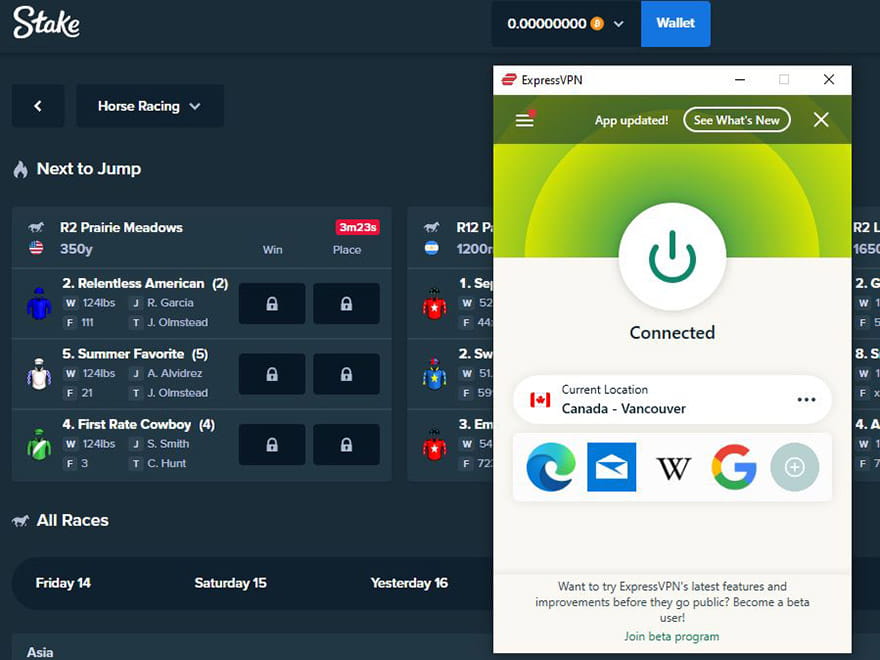The height and width of the screenshot is (660, 880).
Task: Click the Place column header
Action: (347, 250)
